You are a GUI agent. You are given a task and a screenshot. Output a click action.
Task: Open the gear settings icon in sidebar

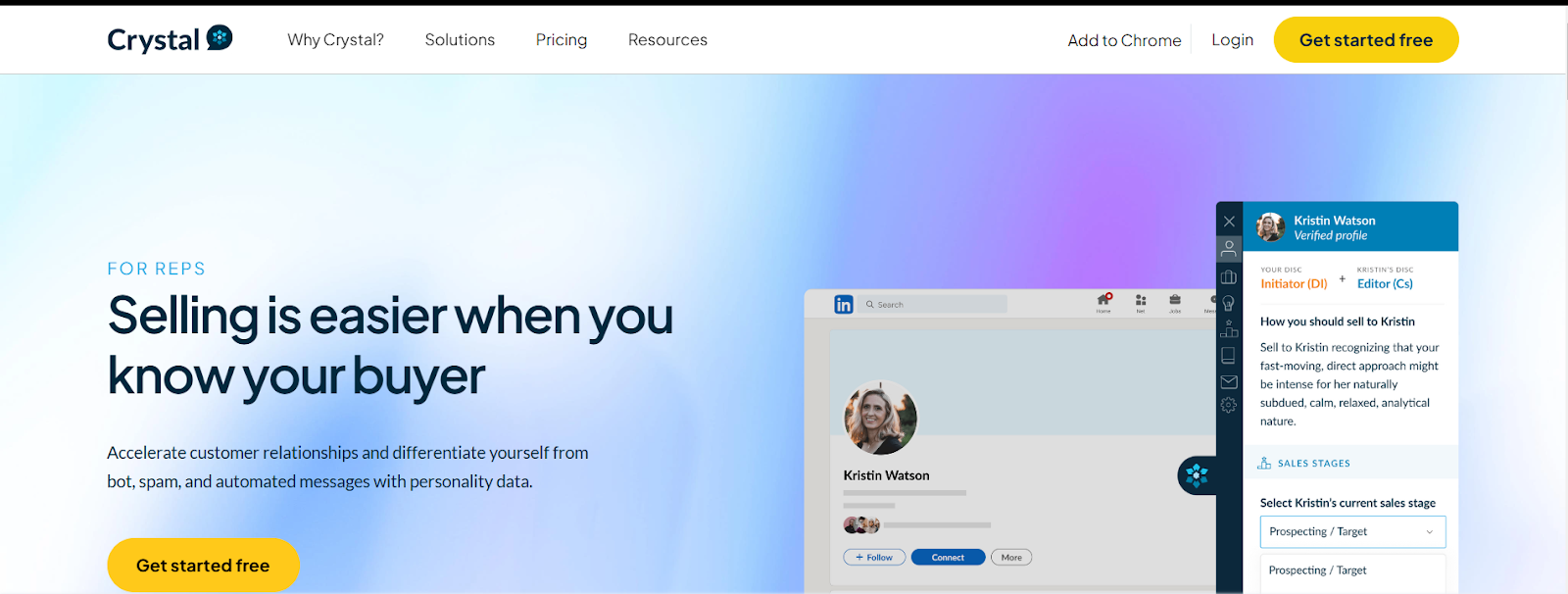click(x=1229, y=406)
